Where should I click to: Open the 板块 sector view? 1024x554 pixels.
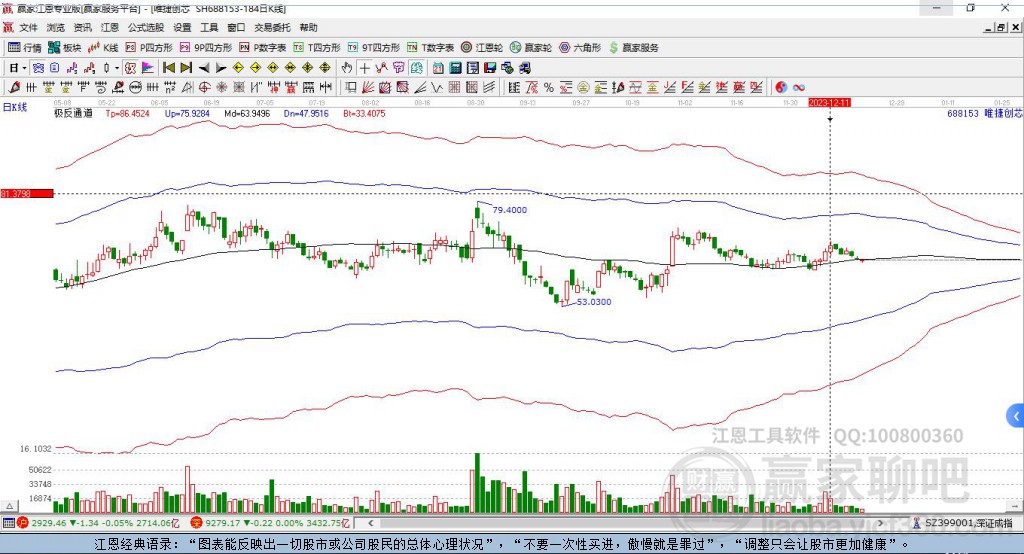coord(65,48)
